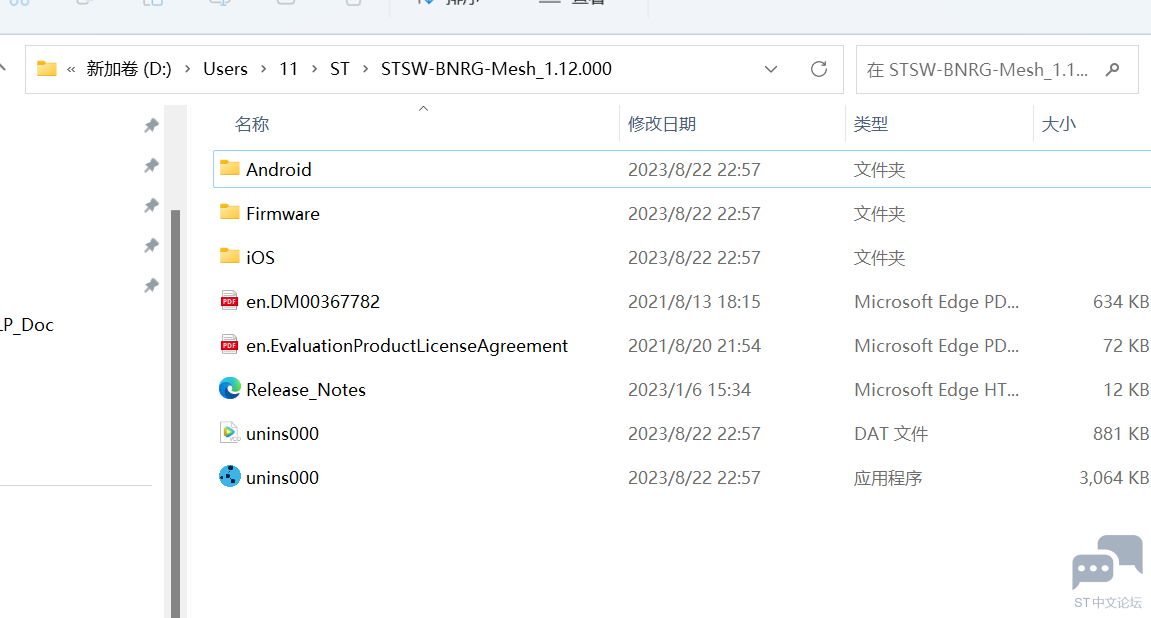1151x618 pixels.
Task: Click the unins000 DAT file icon
Action: click(230, 432)
